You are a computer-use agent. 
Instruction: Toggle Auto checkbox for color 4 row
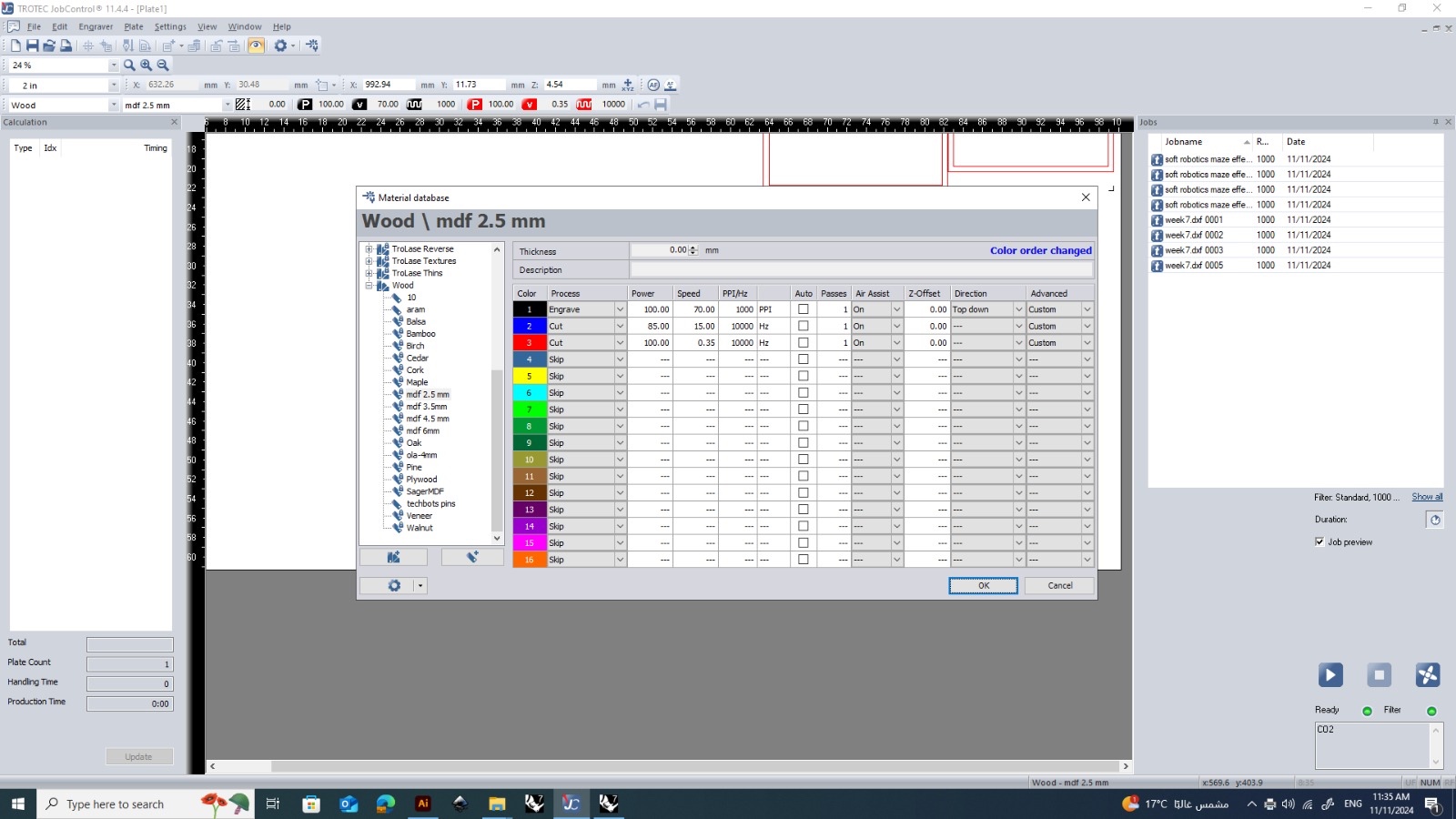pyautogui.click(x=804, y=359)
